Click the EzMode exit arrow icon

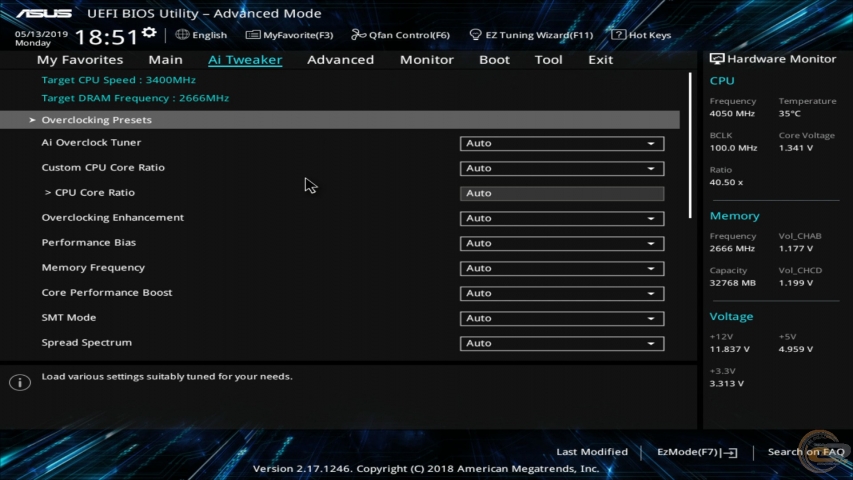[x=731, y=452]
